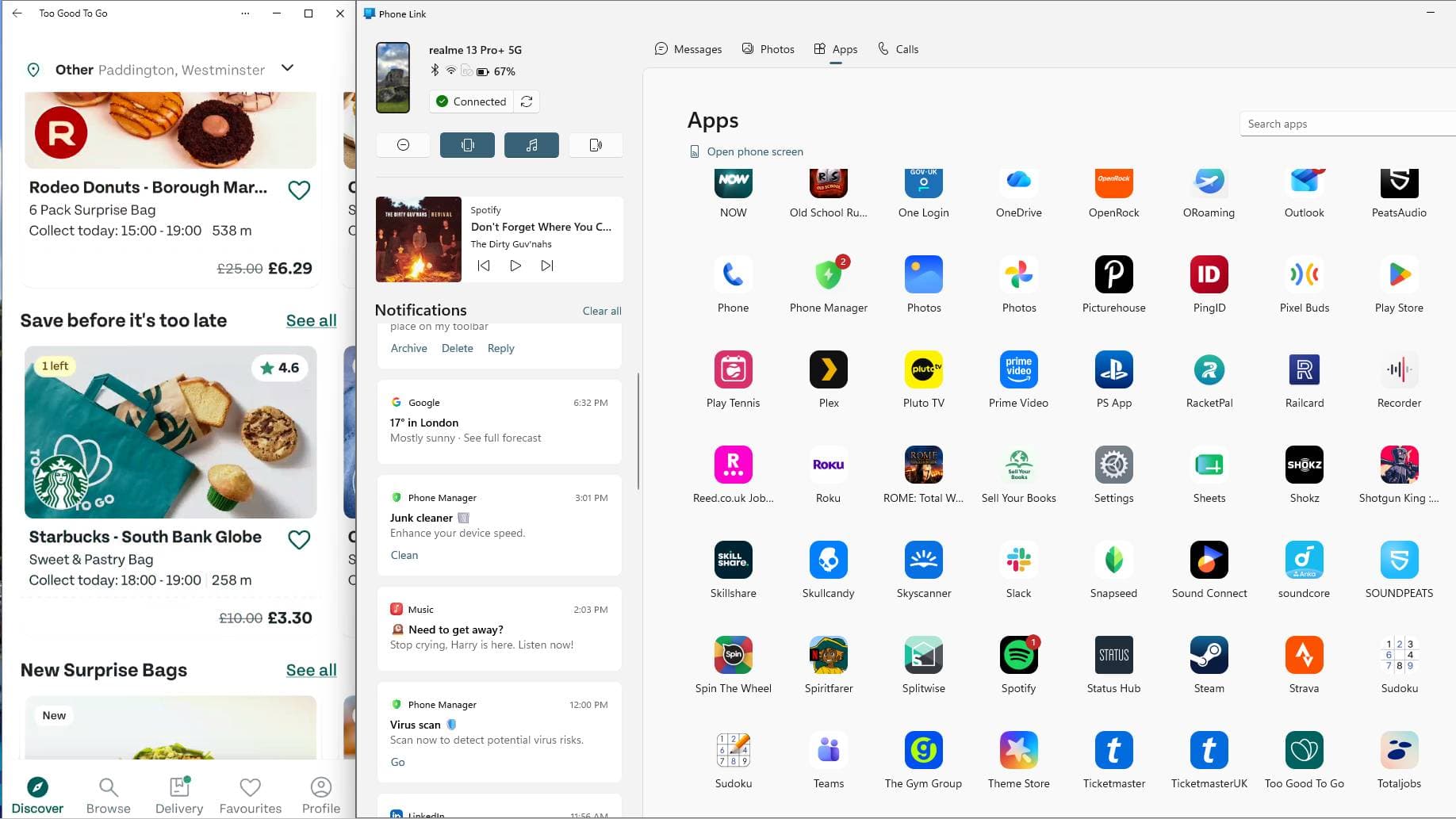
Task: Open the Outlook app icon
Action: coord(1304,182)
